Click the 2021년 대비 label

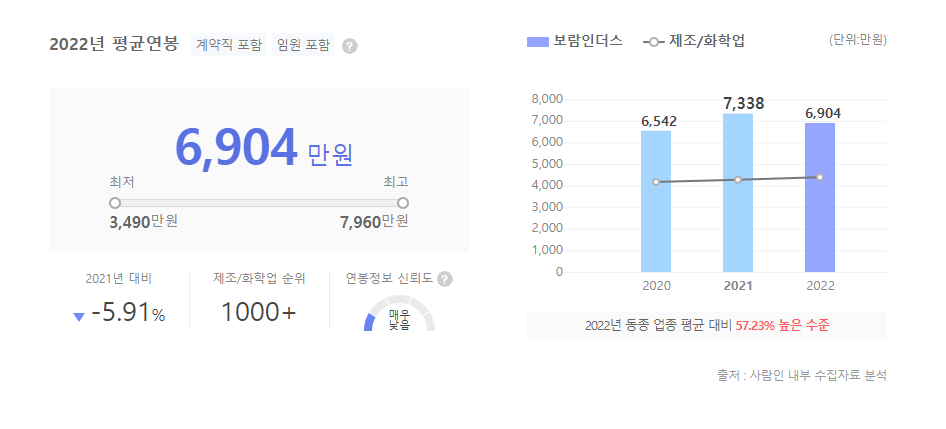tap(119, 279)
